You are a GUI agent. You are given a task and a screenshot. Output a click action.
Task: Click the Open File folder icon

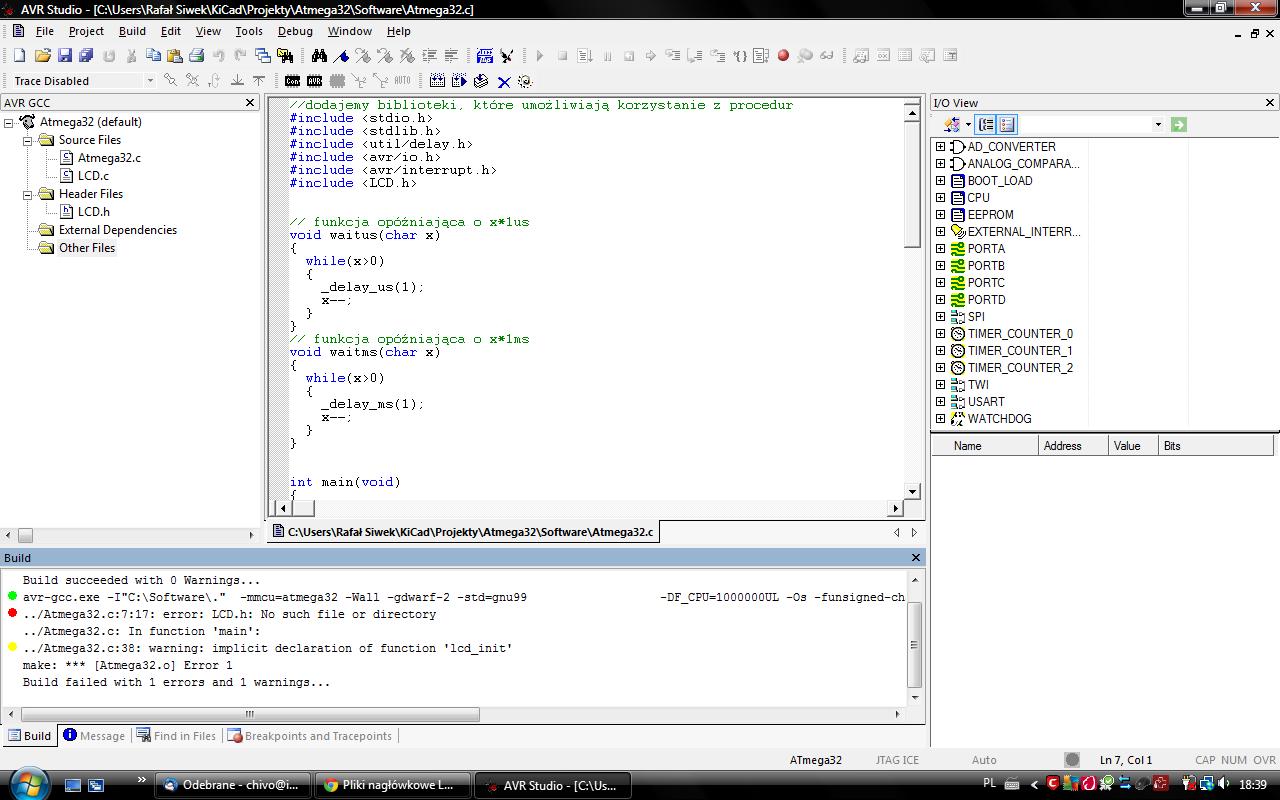click(x=42, y=56)
